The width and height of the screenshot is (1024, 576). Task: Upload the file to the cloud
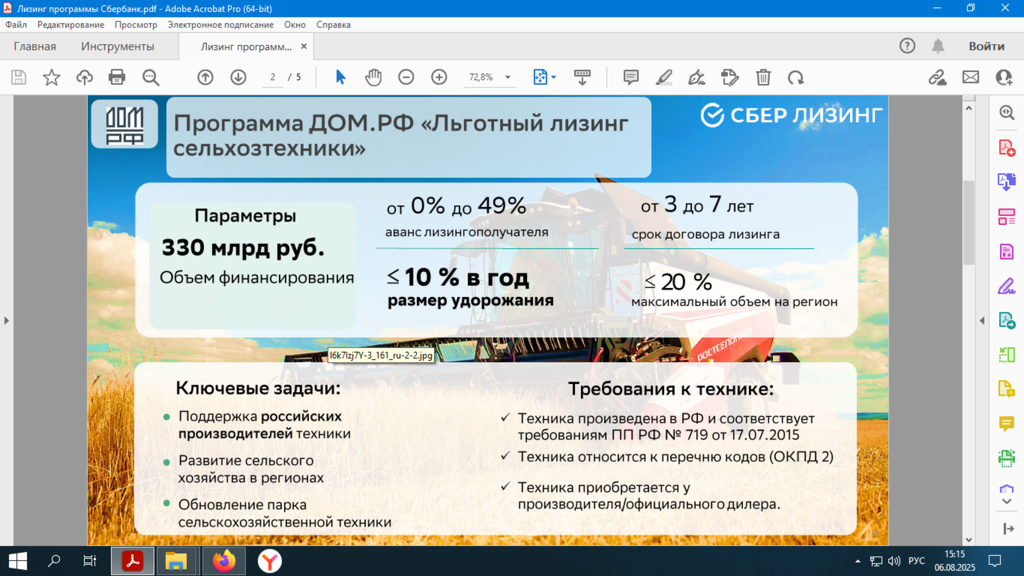coord(84,77)
